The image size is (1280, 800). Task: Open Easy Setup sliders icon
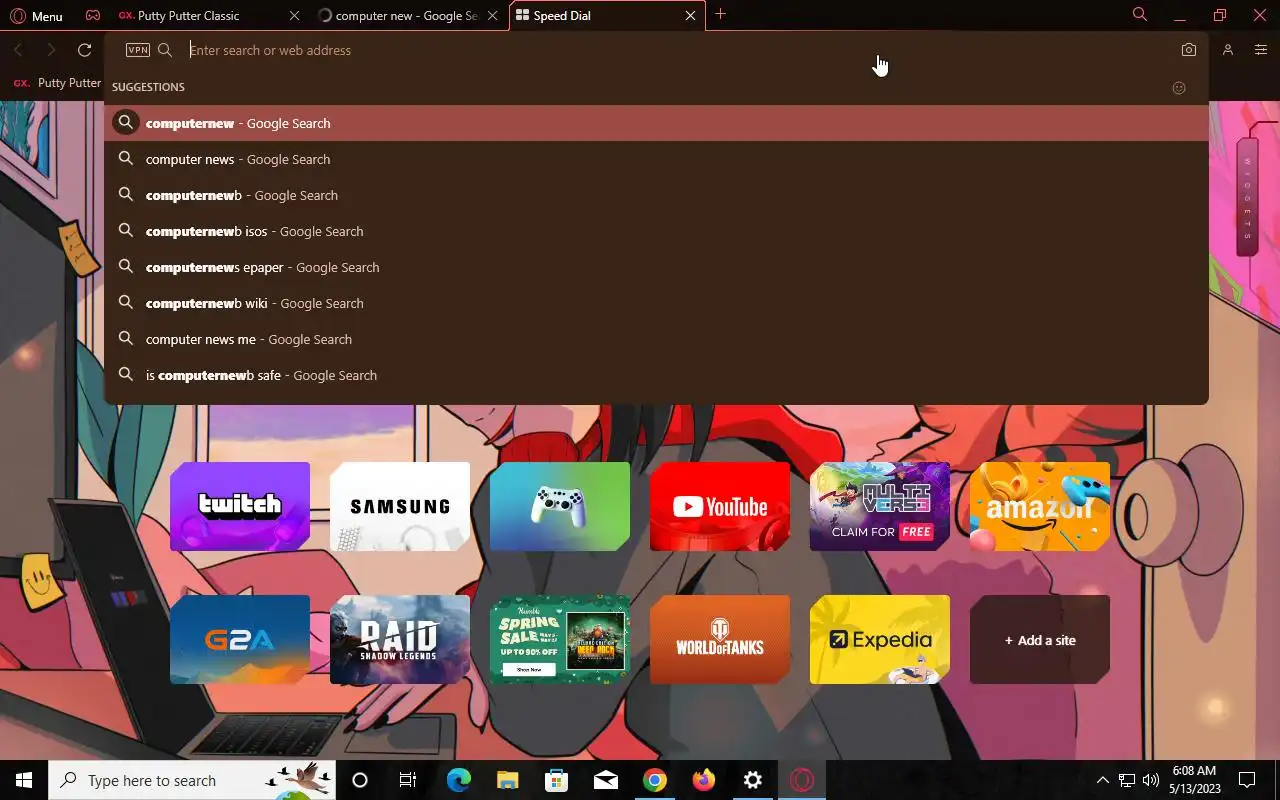(1261, 50)
